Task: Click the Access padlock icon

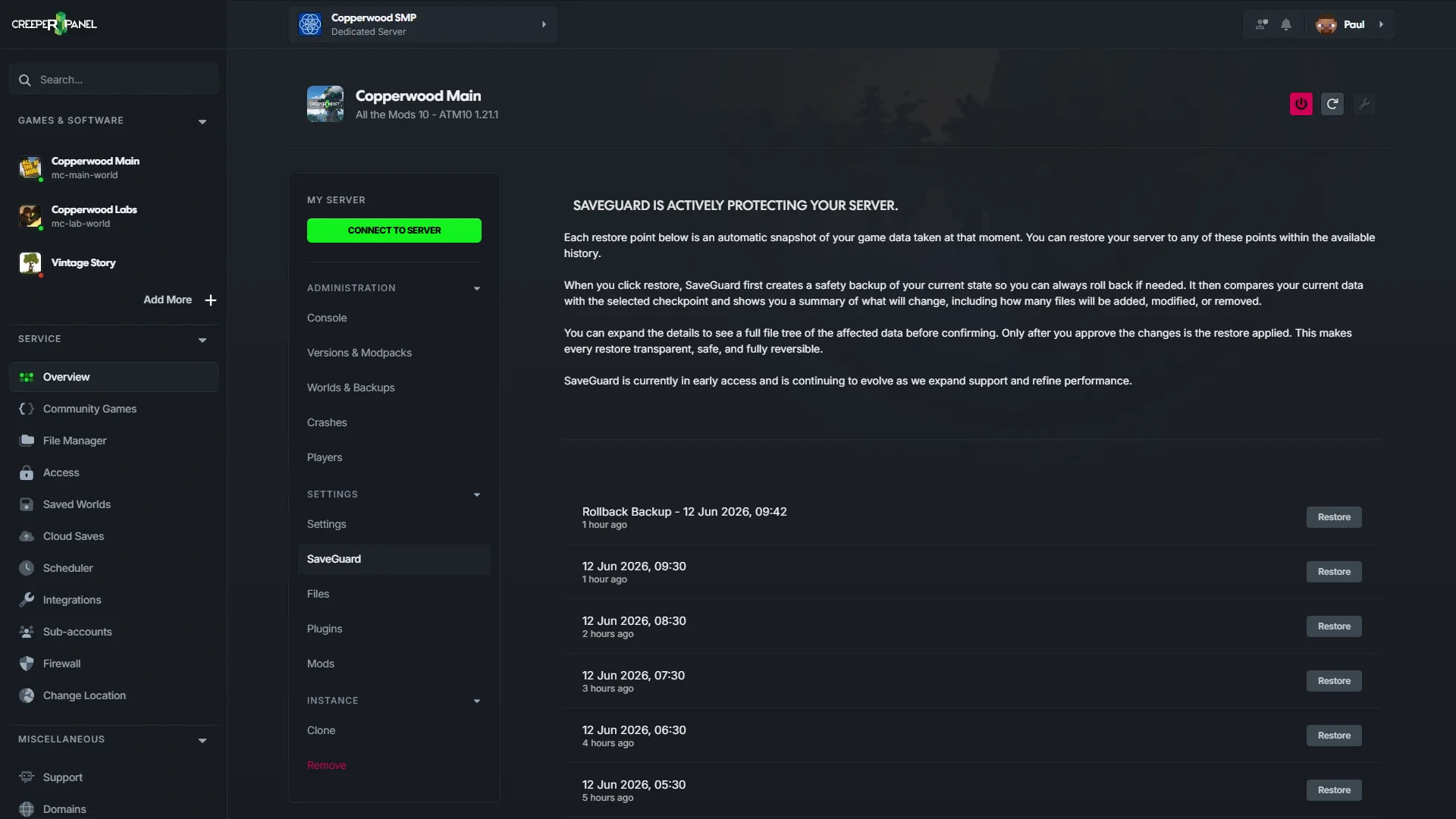Action: point(27,472)
